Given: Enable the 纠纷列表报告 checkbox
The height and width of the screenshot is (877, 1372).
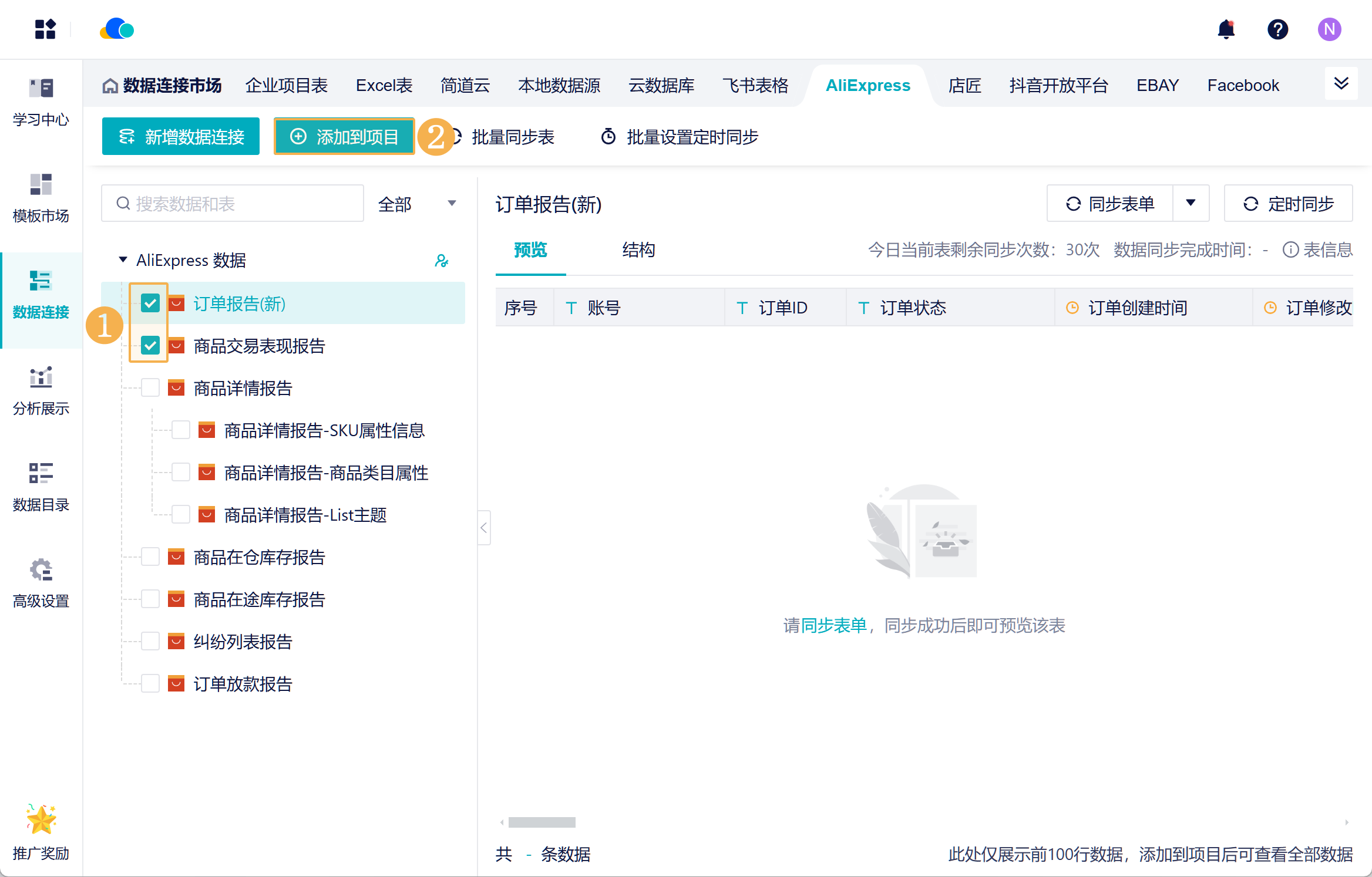Looking at the screenshot, I should pos(150,642).
